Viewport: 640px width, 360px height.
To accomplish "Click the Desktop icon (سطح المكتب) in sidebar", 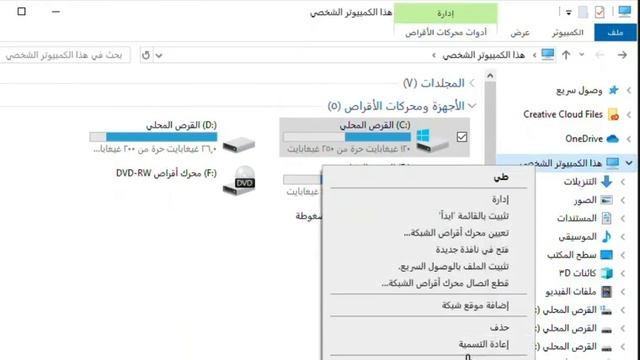I will (607, 255).
